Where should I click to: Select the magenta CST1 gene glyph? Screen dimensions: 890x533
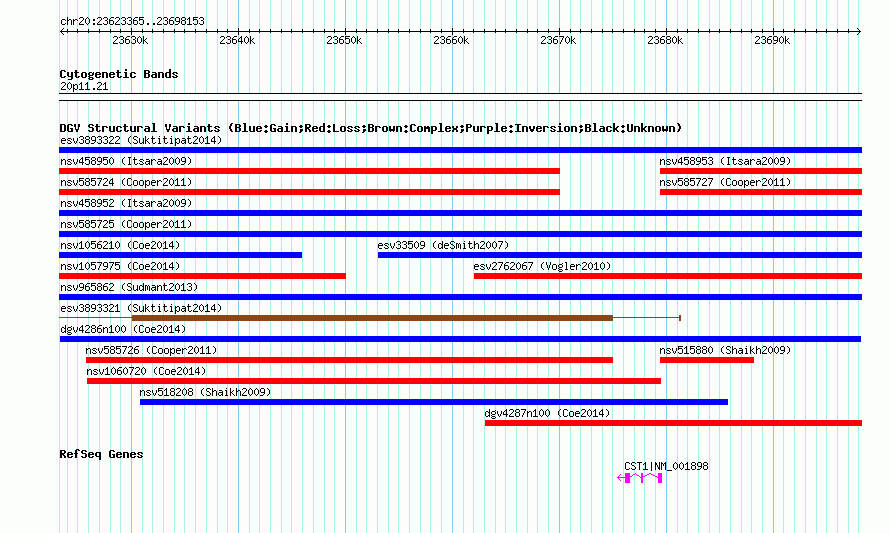pyautogui.click(x=640, y=478)
